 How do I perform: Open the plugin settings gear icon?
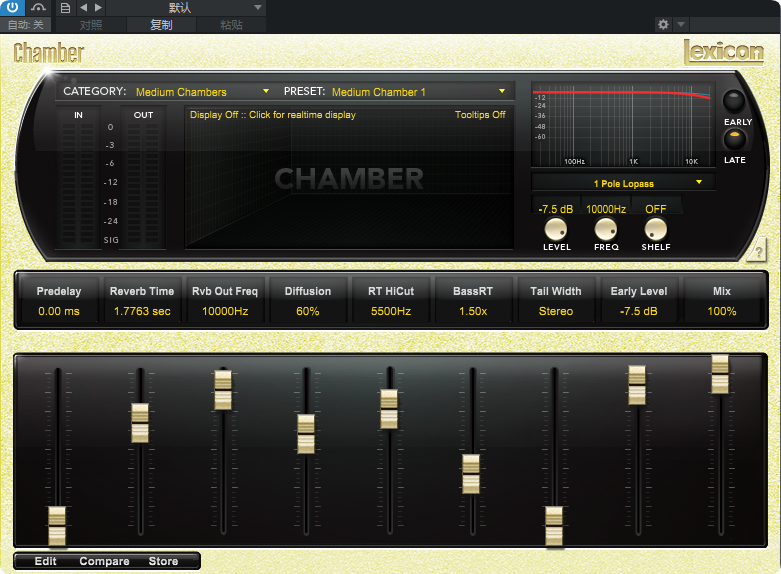[663, 24]
